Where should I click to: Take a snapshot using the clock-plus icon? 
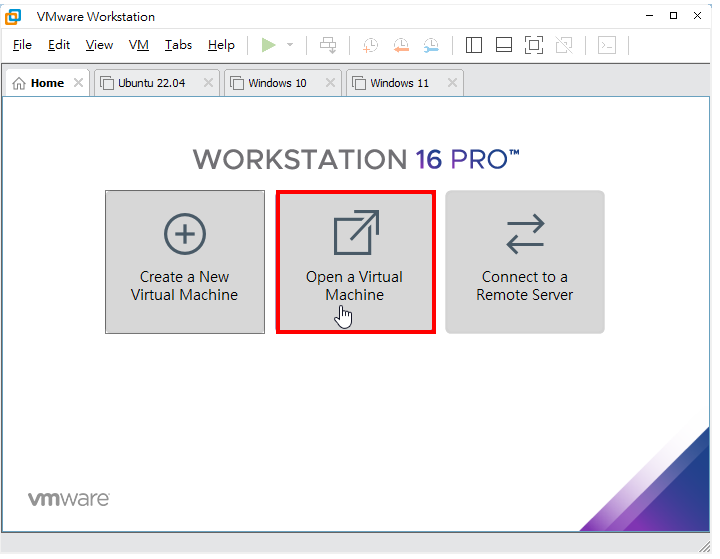pos(370,45)
